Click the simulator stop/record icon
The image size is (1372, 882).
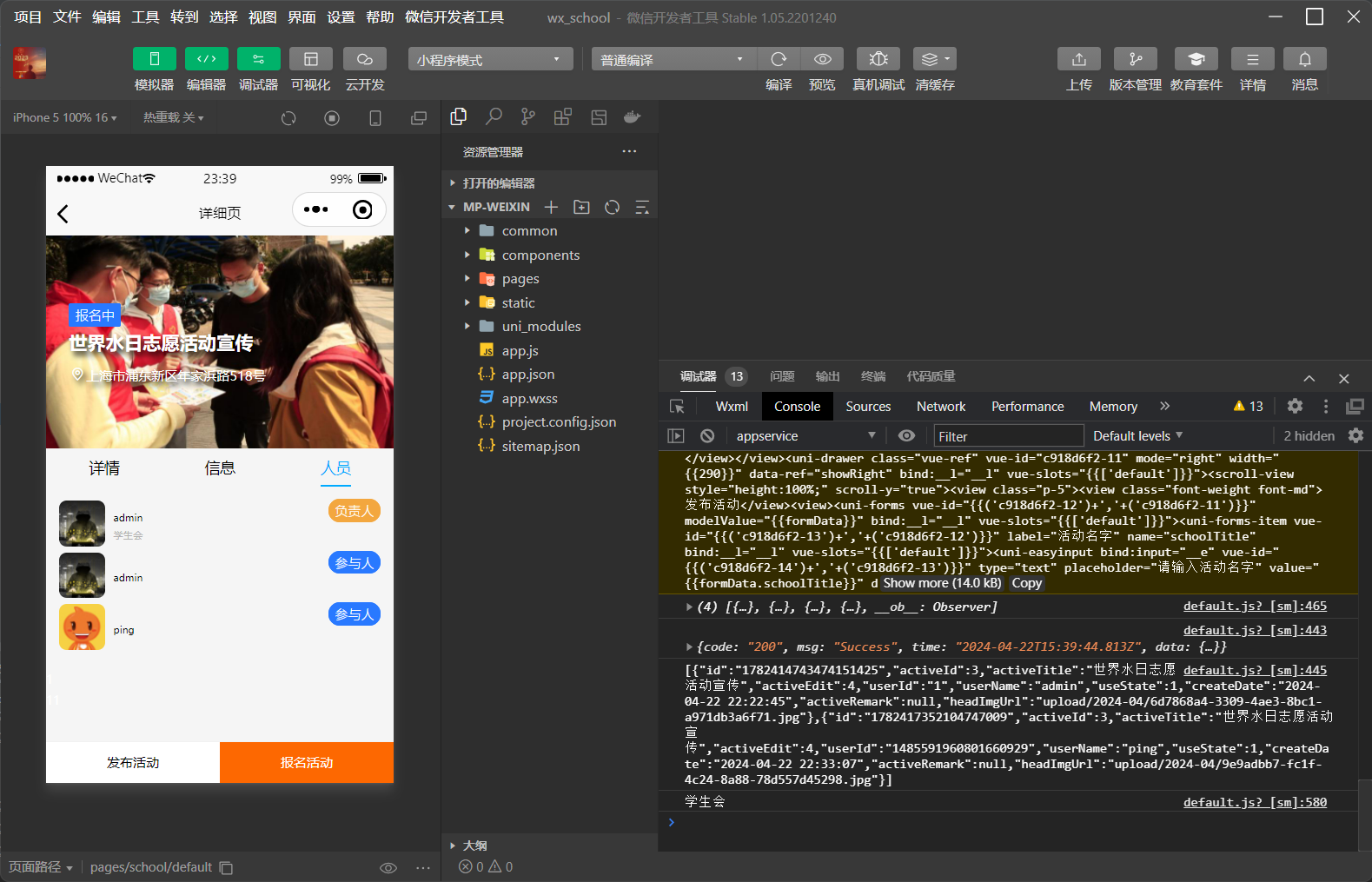pyautogui.click(x=332, y=118)
